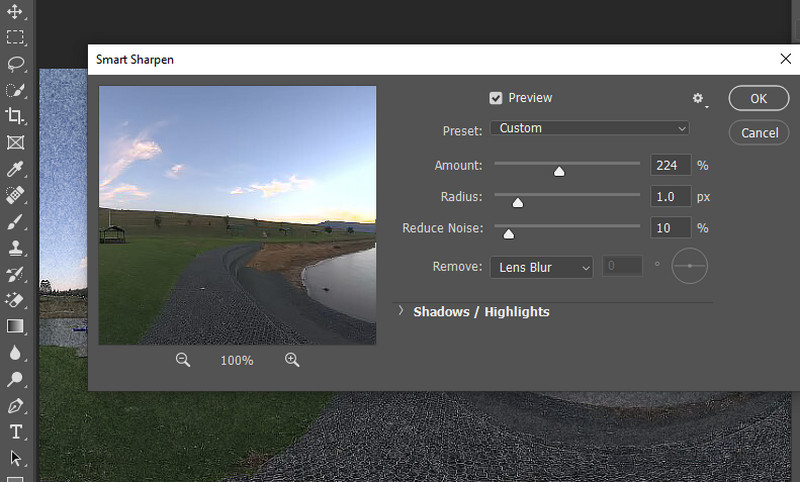Select the Horizontal Type tool

tap(16, 431)
